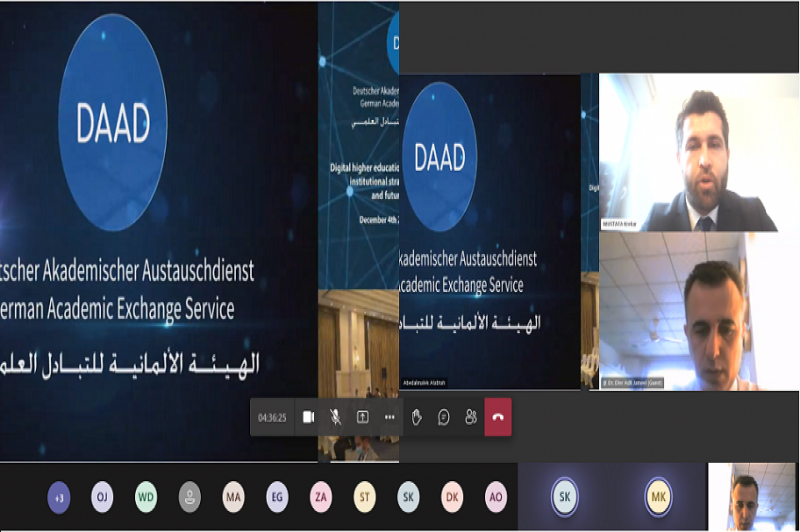
Task: Unmute the microphone
Action: [x=335, y=417]
